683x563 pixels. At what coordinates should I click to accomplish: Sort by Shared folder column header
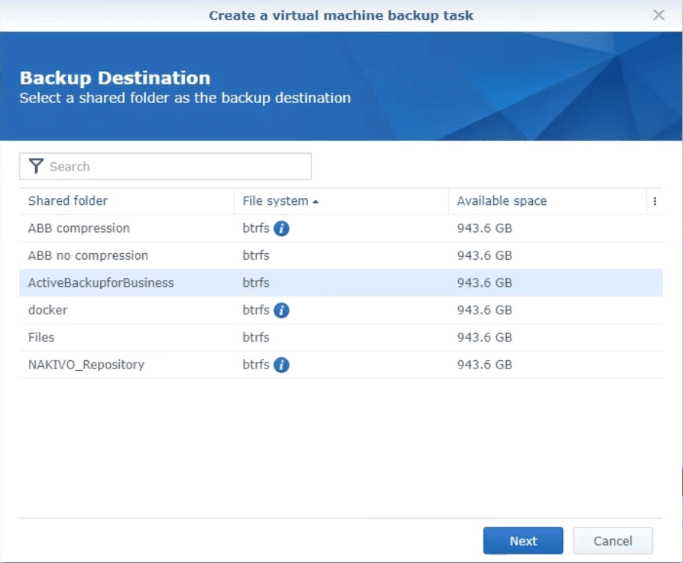68,201
